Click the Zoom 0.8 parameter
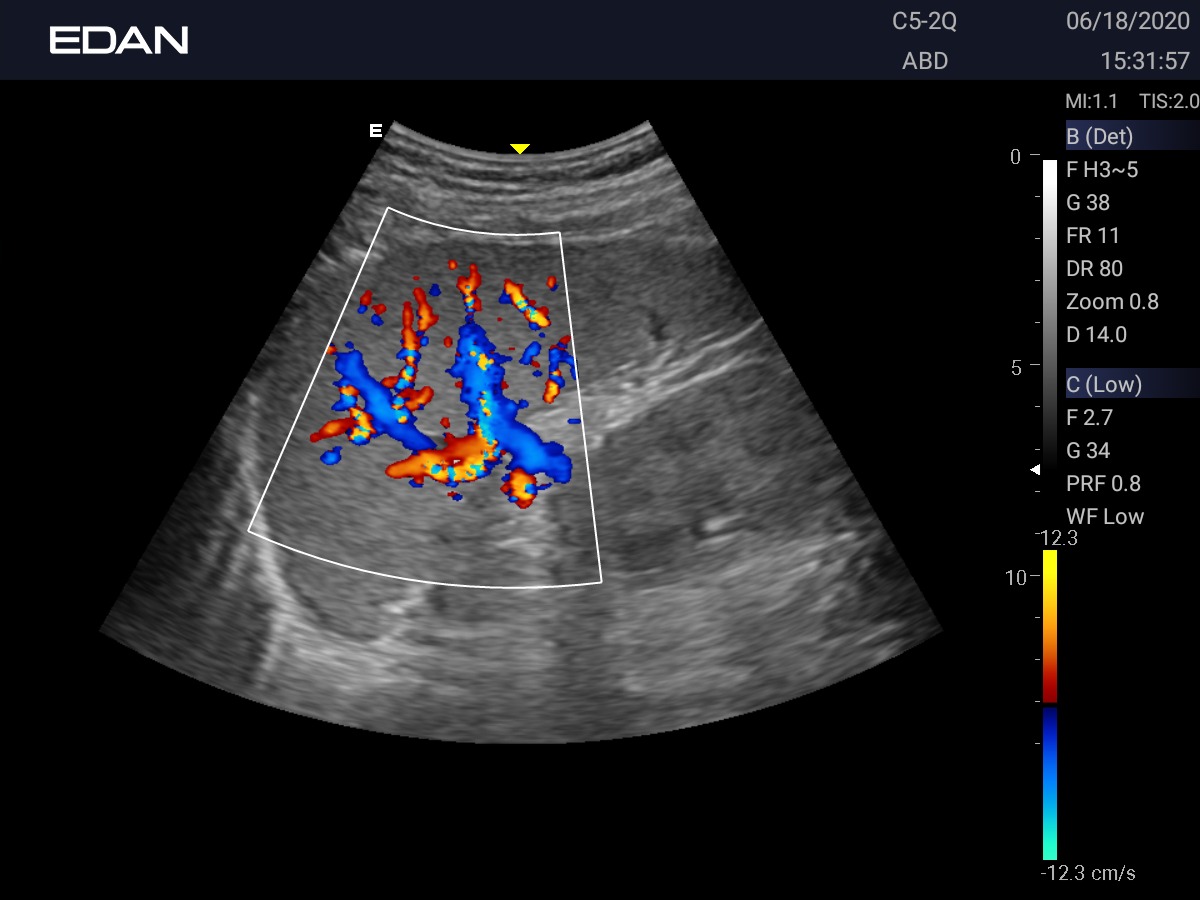Viewport: 1200px width, 900px height. coord(1112,302)
